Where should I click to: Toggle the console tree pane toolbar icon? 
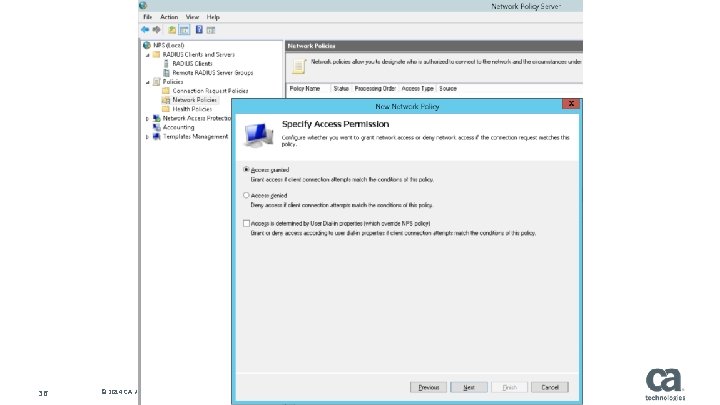(185, 30)
